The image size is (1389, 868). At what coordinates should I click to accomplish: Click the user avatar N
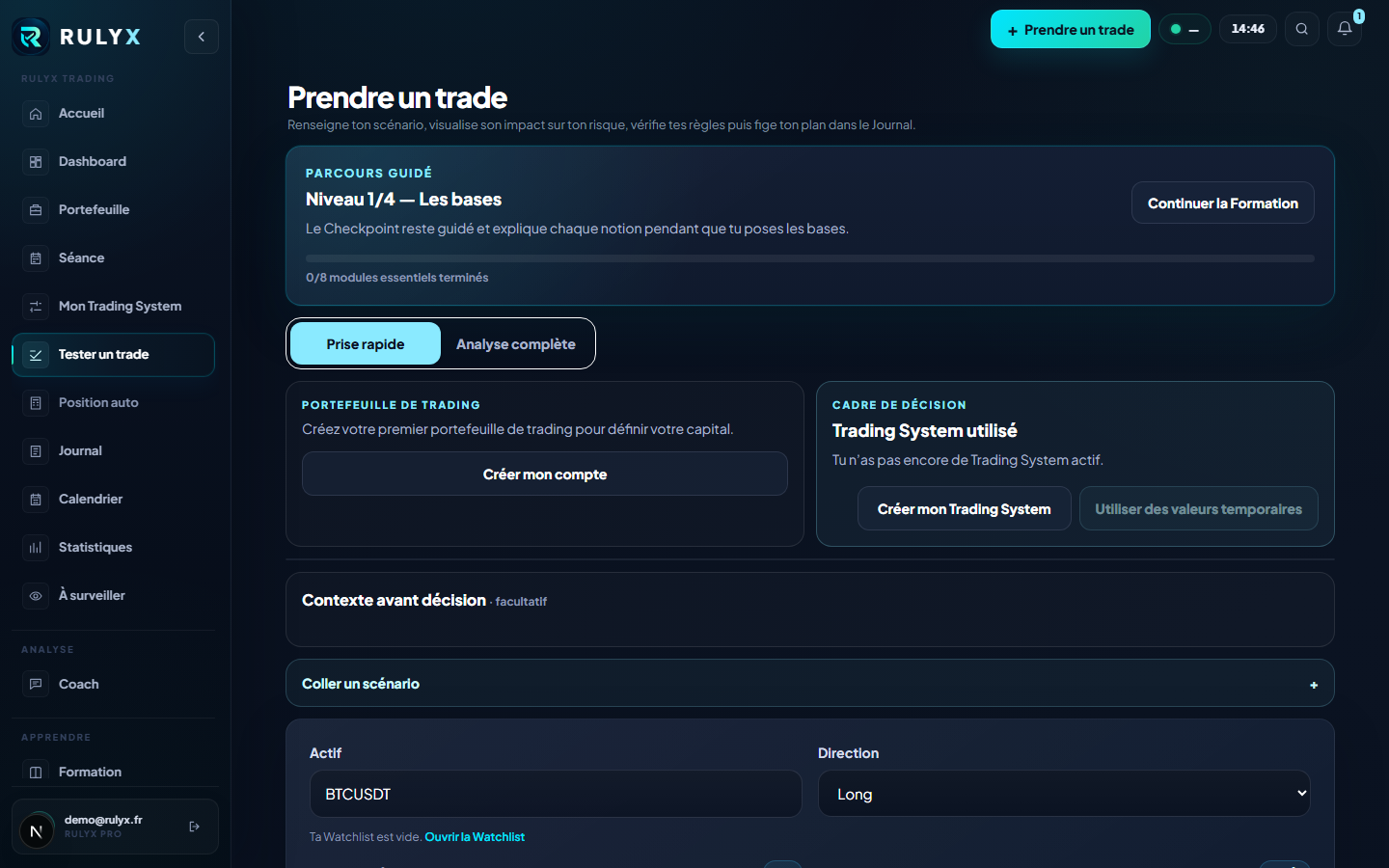pyautogui.click(x=37, y=830)
